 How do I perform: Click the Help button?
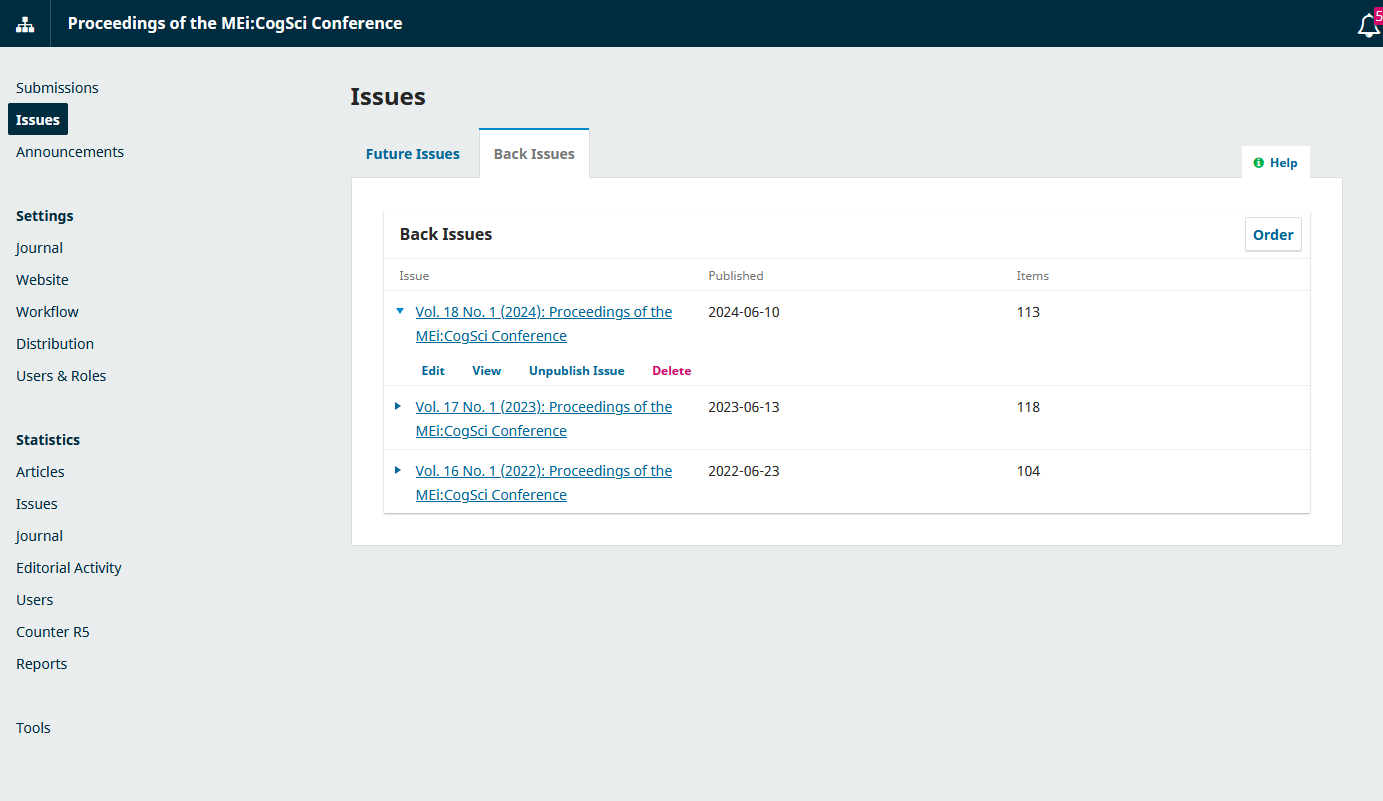point(1275,163)
